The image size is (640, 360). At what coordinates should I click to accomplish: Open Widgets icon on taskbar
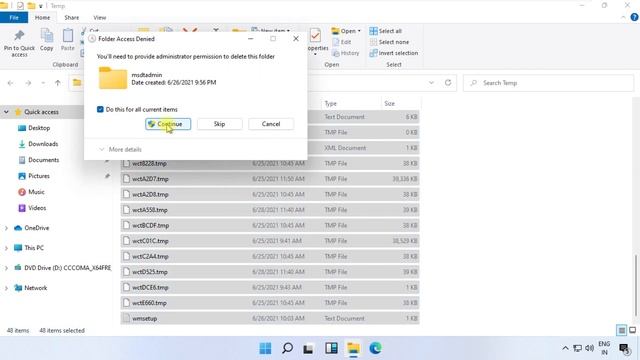[331, 348]
